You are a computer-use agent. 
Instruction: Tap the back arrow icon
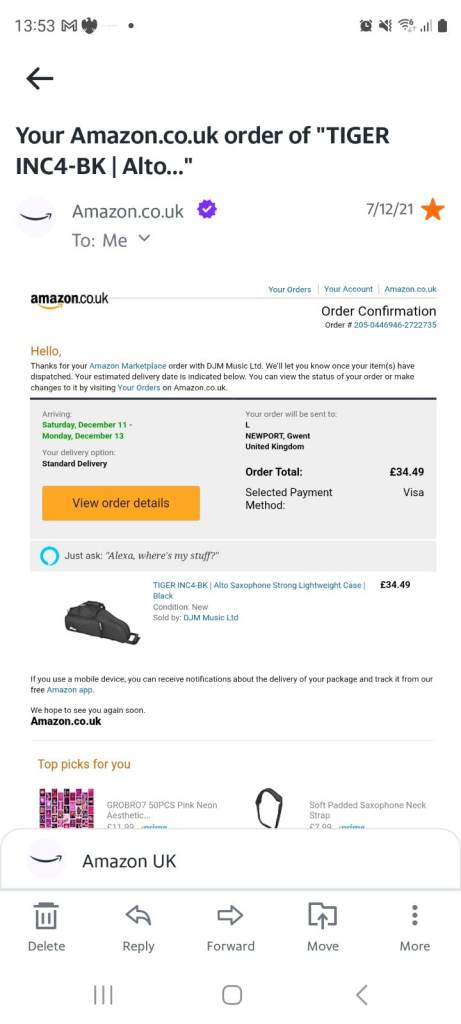40,78
